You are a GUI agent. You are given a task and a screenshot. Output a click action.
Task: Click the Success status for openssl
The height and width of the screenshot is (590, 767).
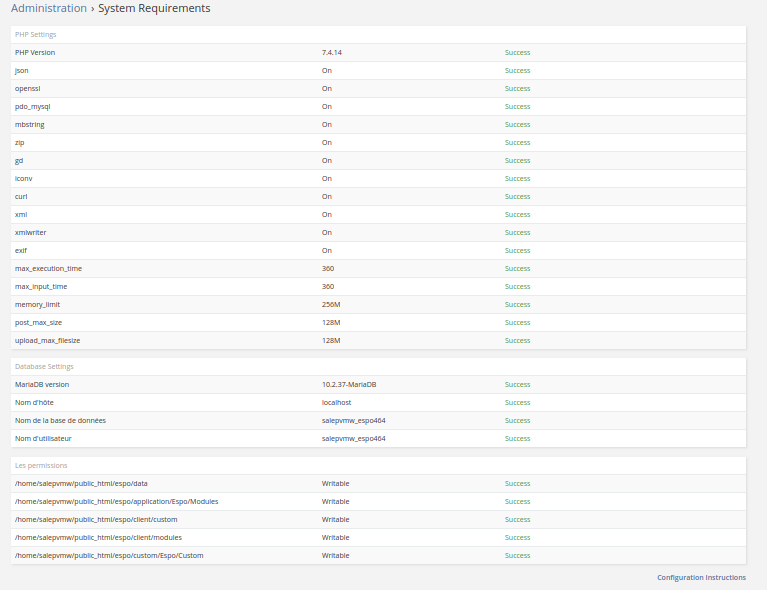(x=517, y=88)
